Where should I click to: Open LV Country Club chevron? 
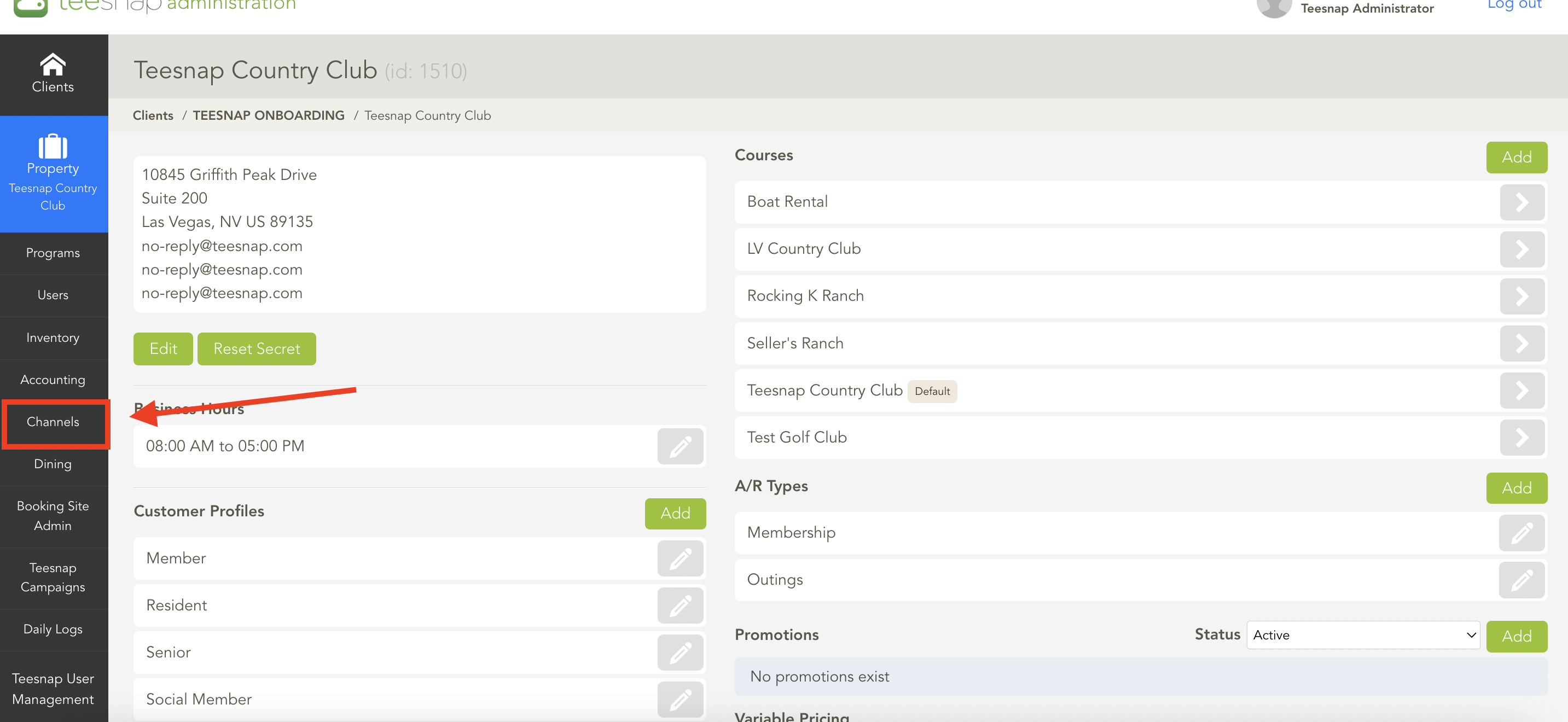1521,249
